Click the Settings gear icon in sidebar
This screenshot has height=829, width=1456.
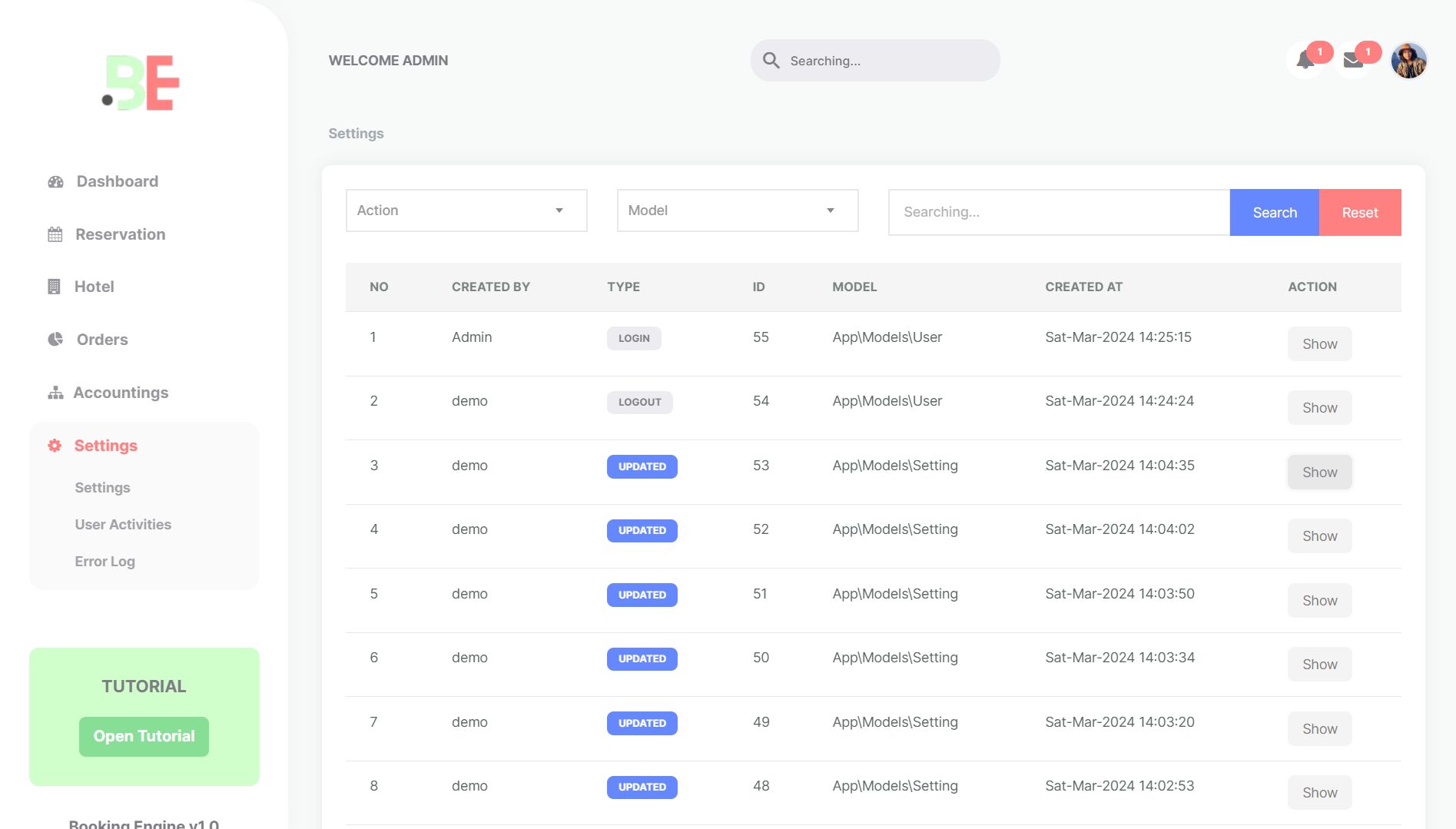click(53, 446)
